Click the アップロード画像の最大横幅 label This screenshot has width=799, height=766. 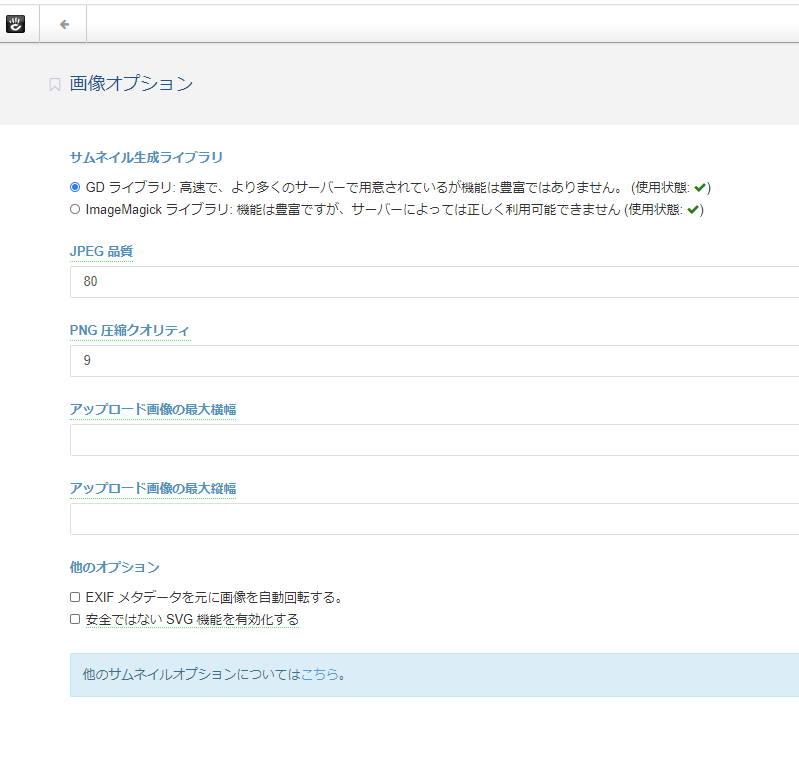pos(153,409)
